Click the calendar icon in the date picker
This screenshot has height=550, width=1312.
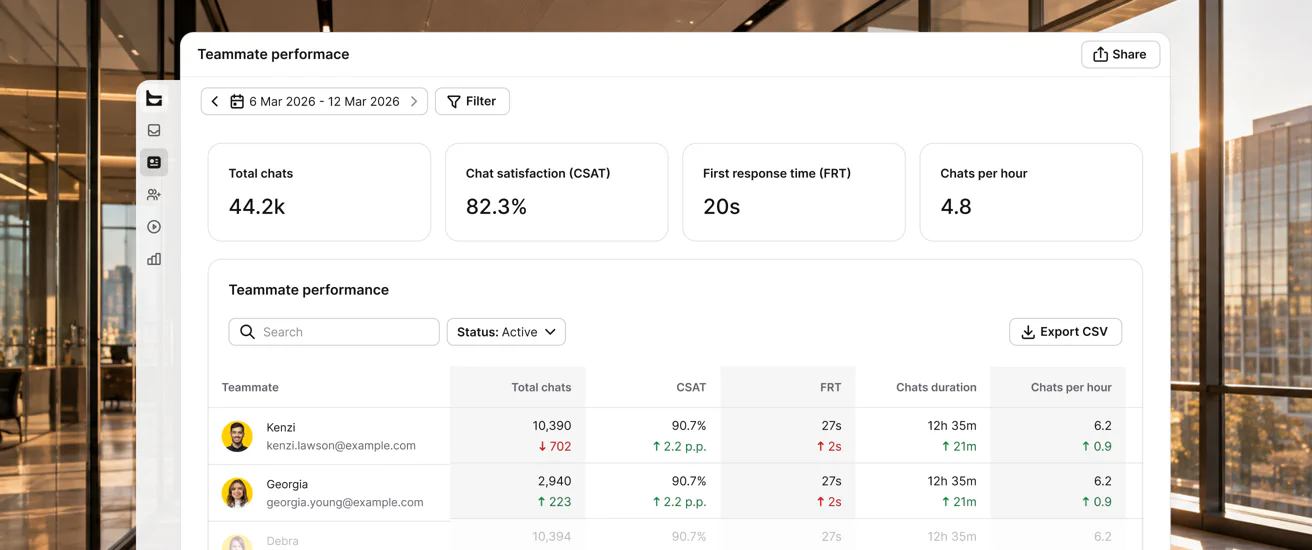click(237, 101)
